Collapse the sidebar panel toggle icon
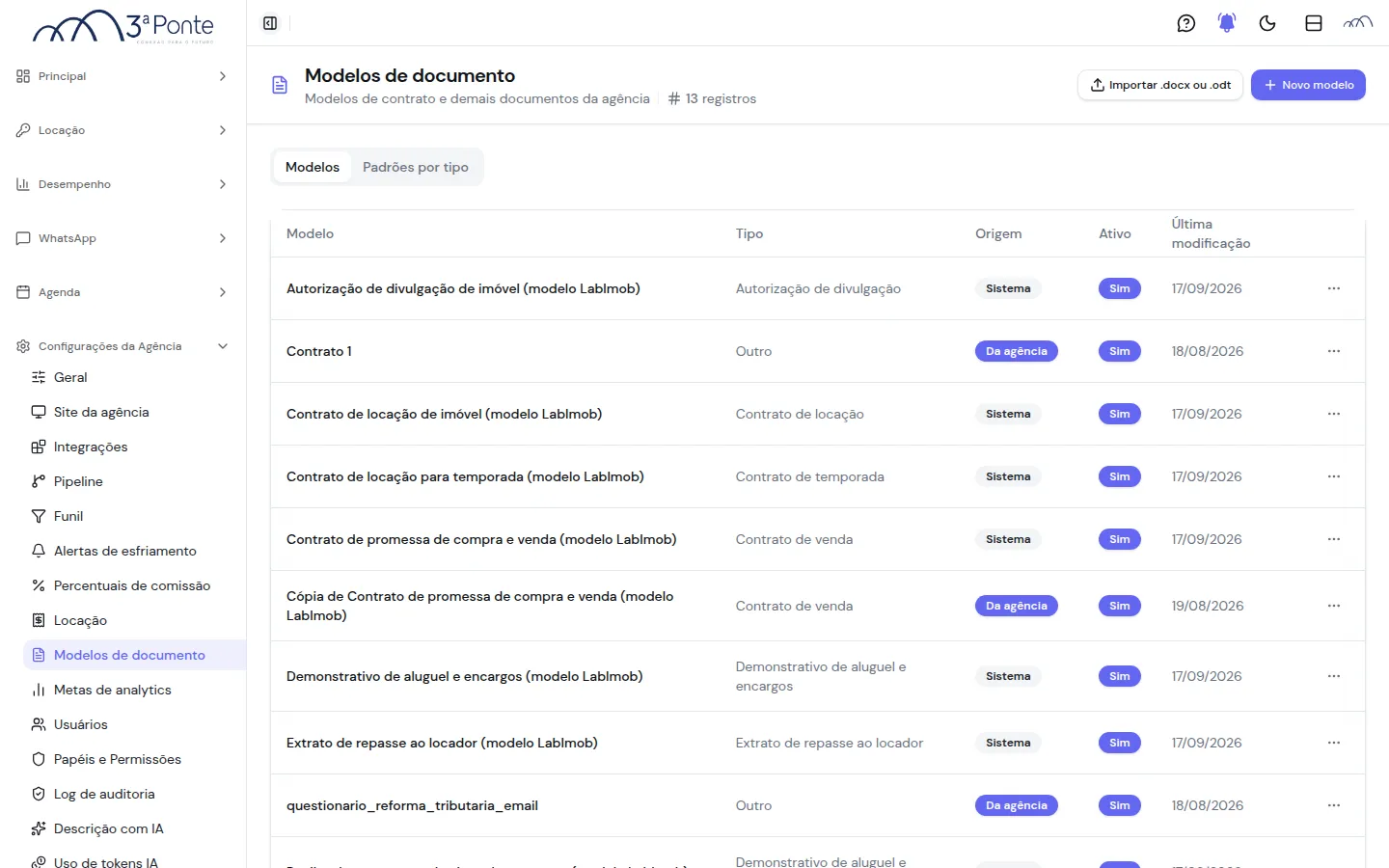 270,23
